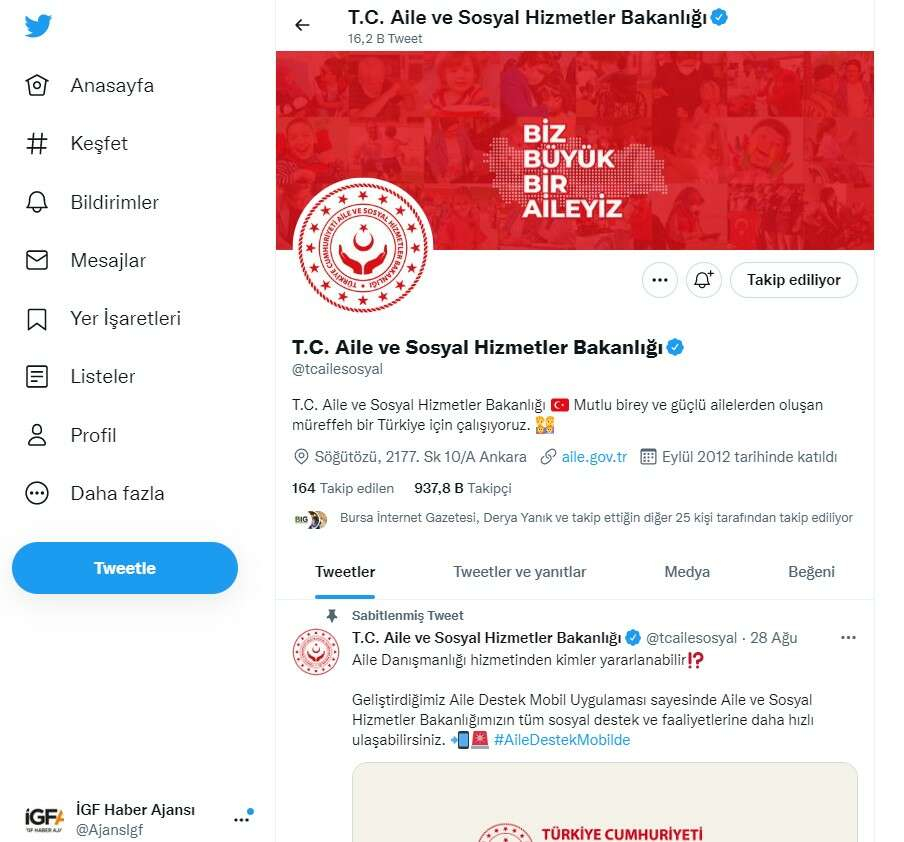Click the Twitter bird logo

pos(38,26)
